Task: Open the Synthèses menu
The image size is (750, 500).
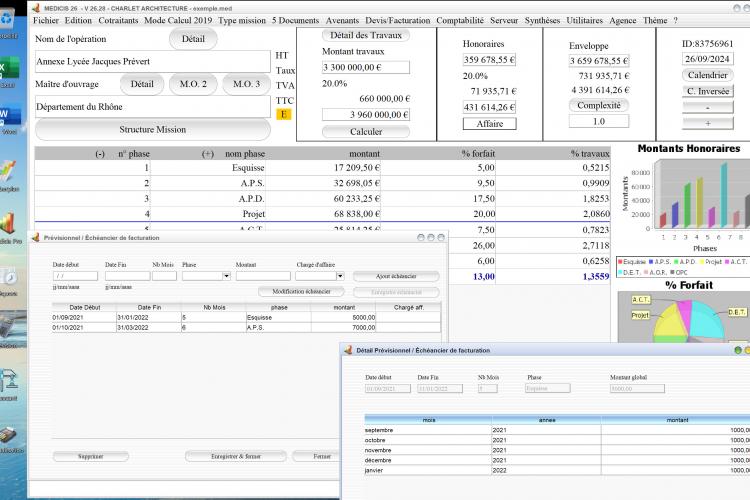Action: (x=542, y=21)
